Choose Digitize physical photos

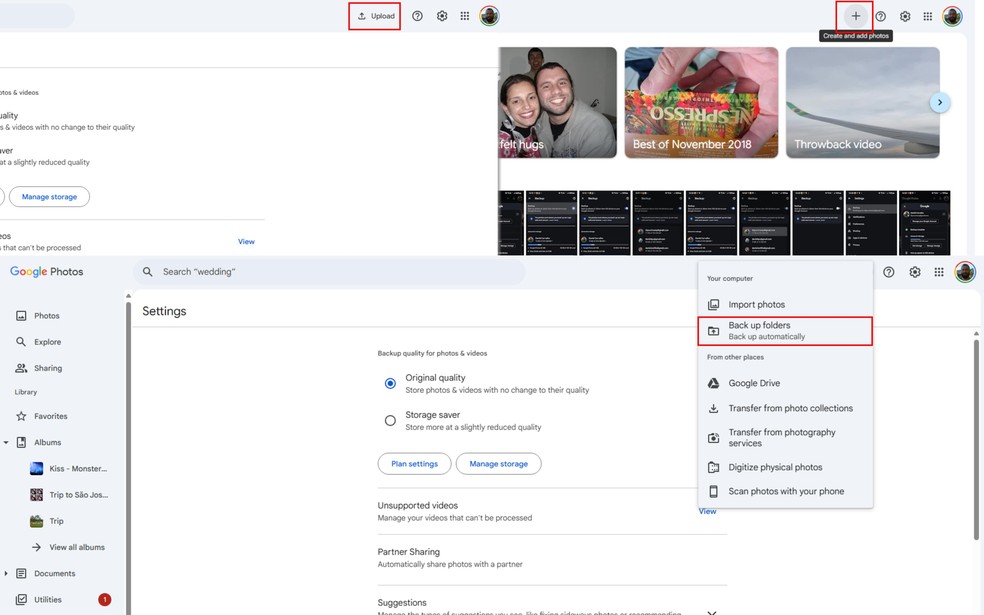pyautogui.click(x=785, y=467)
